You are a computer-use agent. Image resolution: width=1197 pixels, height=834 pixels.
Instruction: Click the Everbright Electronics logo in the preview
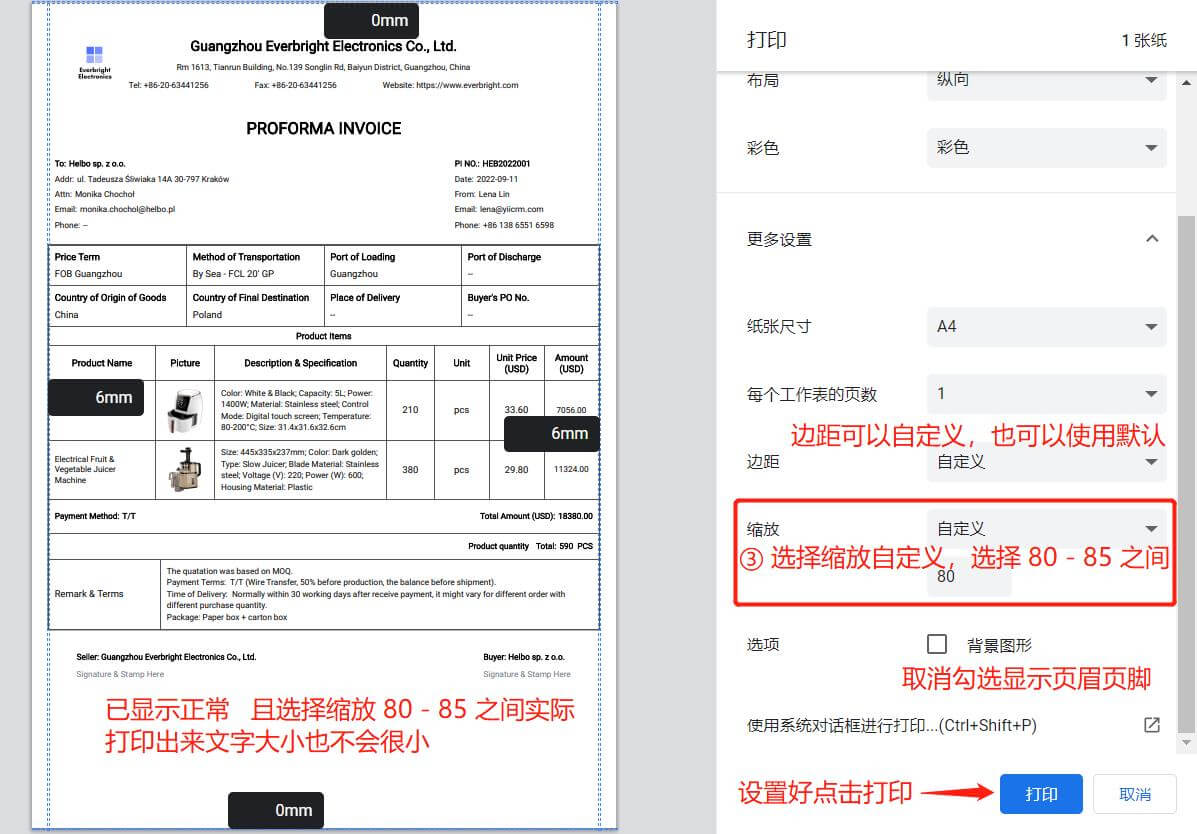[x=95, y=63]
